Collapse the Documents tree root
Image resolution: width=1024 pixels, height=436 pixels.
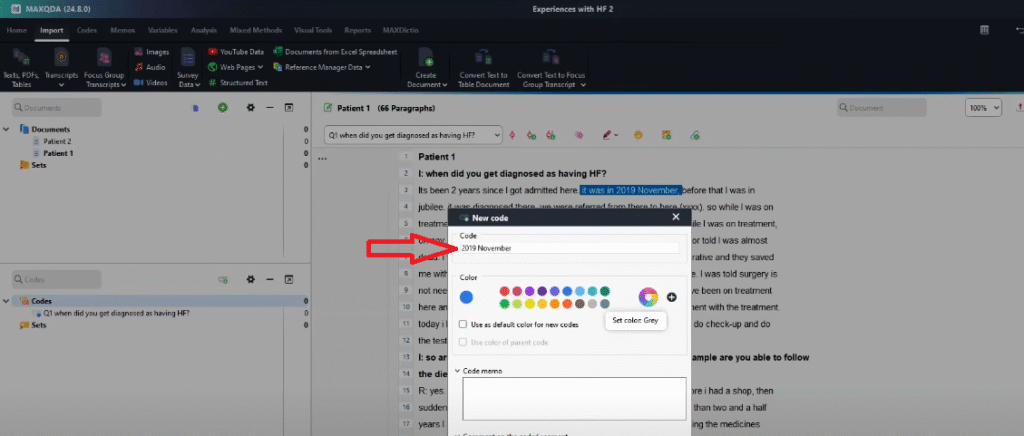6,129
